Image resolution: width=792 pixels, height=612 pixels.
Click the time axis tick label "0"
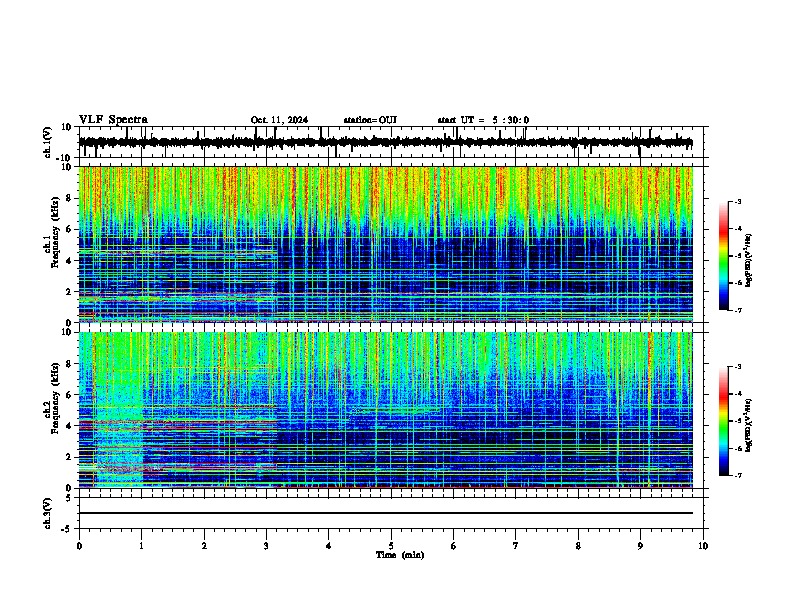(79, 546)
